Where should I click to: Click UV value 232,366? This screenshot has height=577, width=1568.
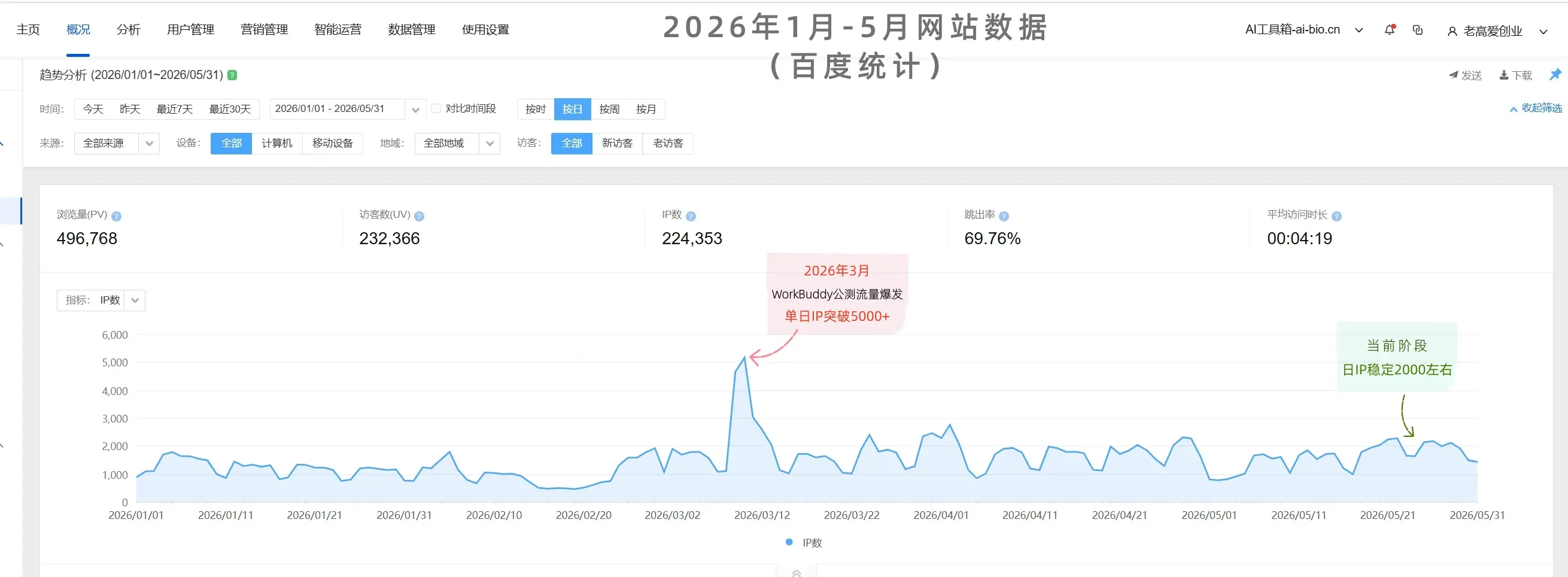coord(390,239)
